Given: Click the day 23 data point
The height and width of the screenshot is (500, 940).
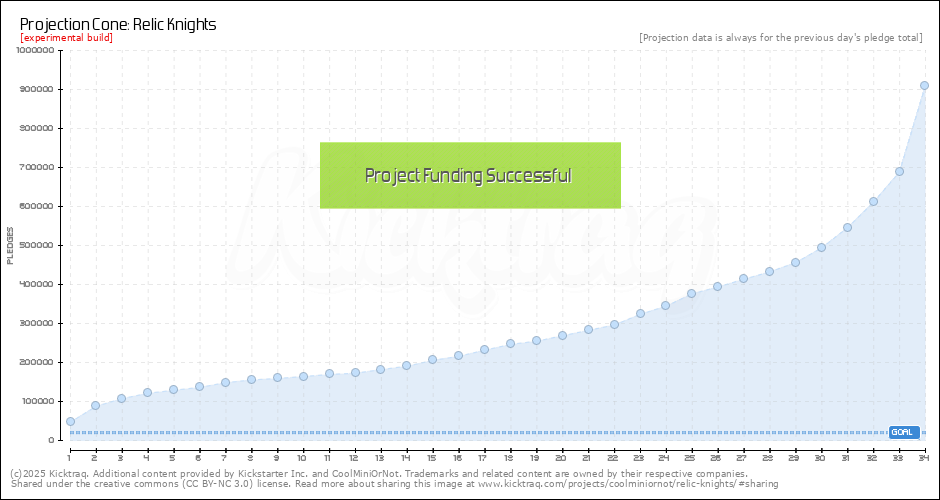Looking at the screenshot, I should click(x=640, y=314).
